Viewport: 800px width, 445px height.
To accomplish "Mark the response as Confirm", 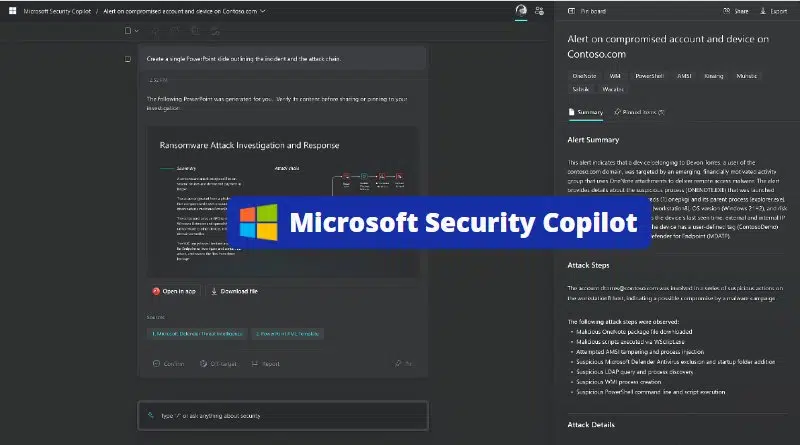I will 168,364.
